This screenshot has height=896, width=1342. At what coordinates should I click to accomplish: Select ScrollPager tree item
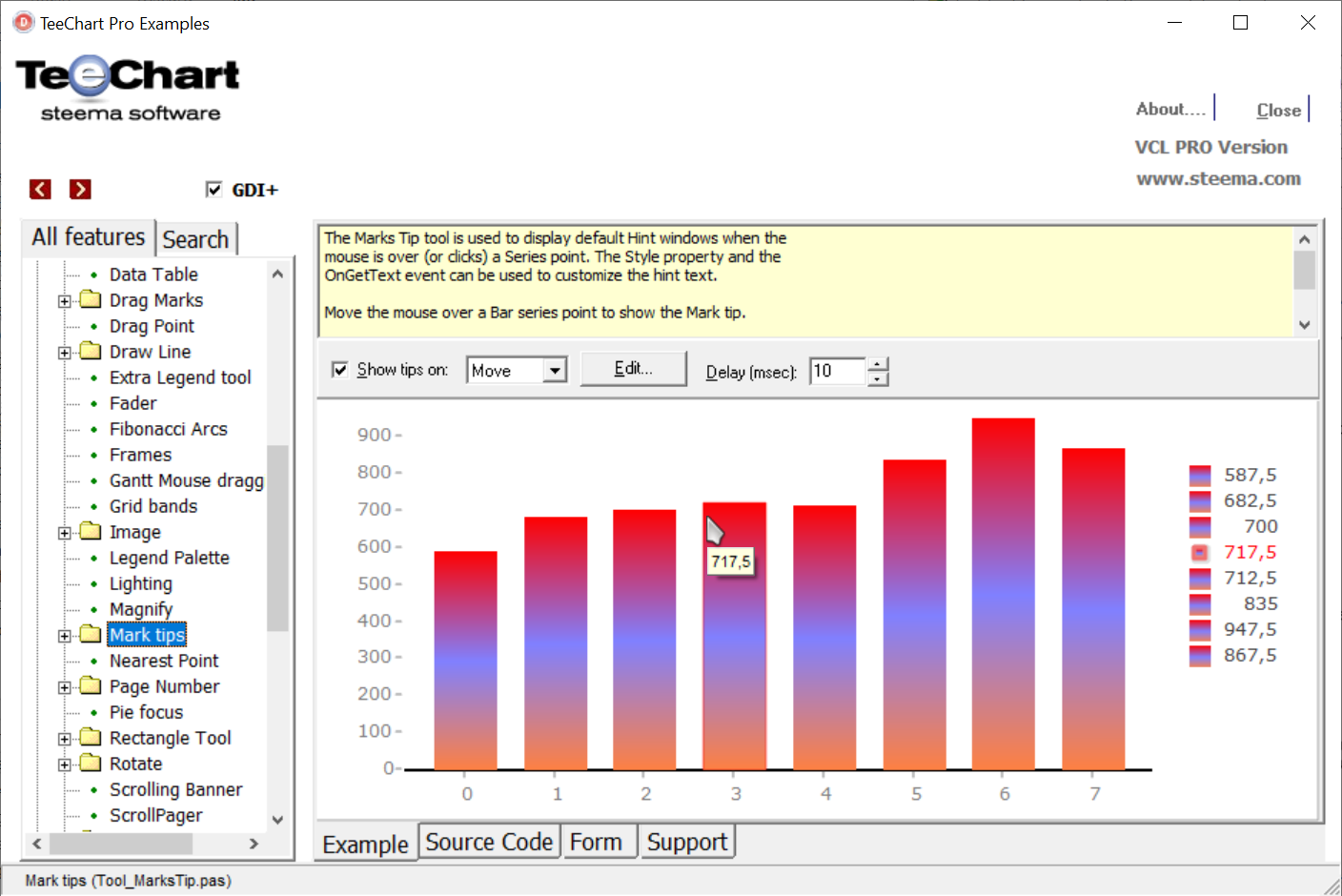(x=156, y=815)
